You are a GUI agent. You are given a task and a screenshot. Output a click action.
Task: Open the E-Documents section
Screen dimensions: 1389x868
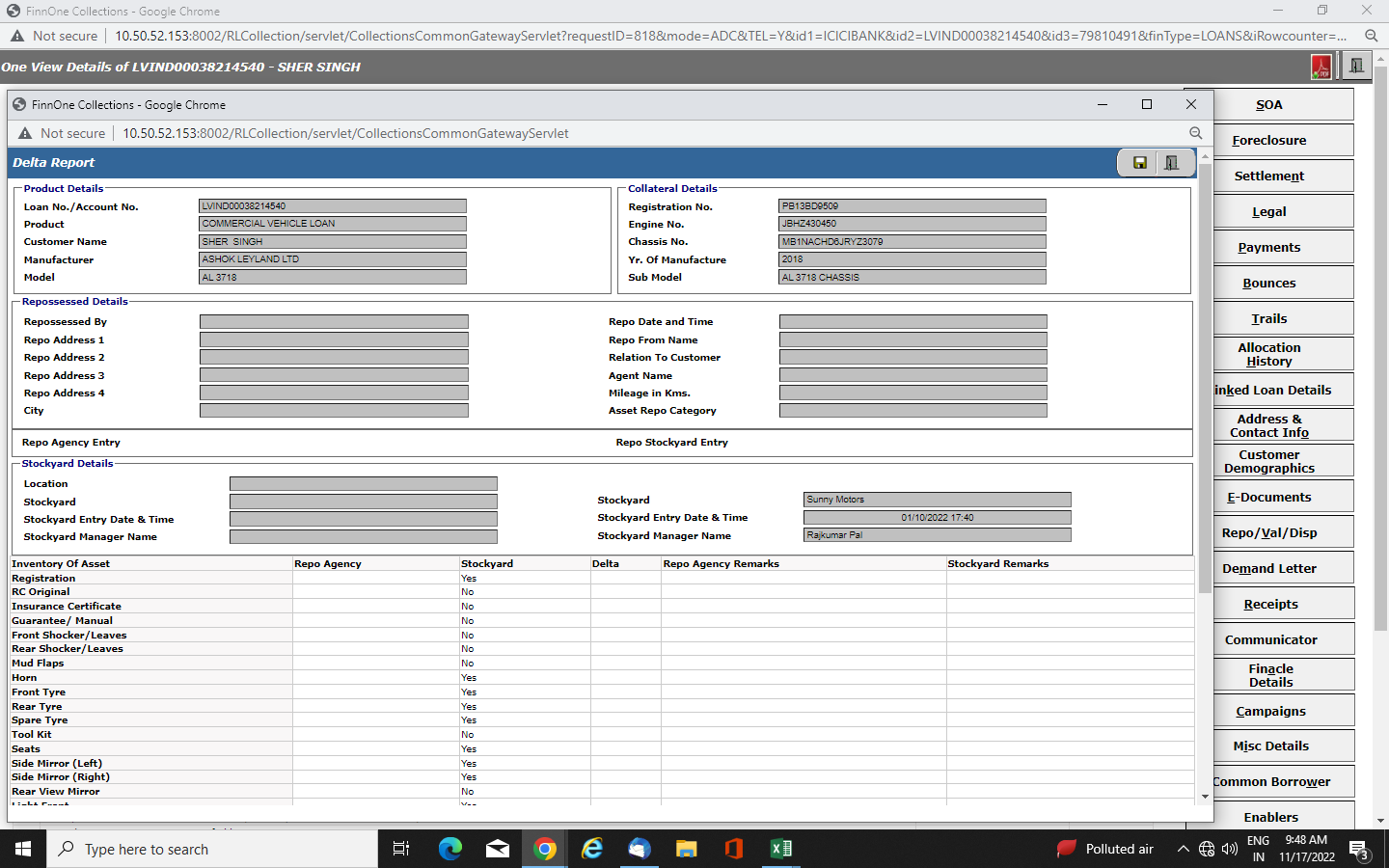click(x=1268, y=498)
